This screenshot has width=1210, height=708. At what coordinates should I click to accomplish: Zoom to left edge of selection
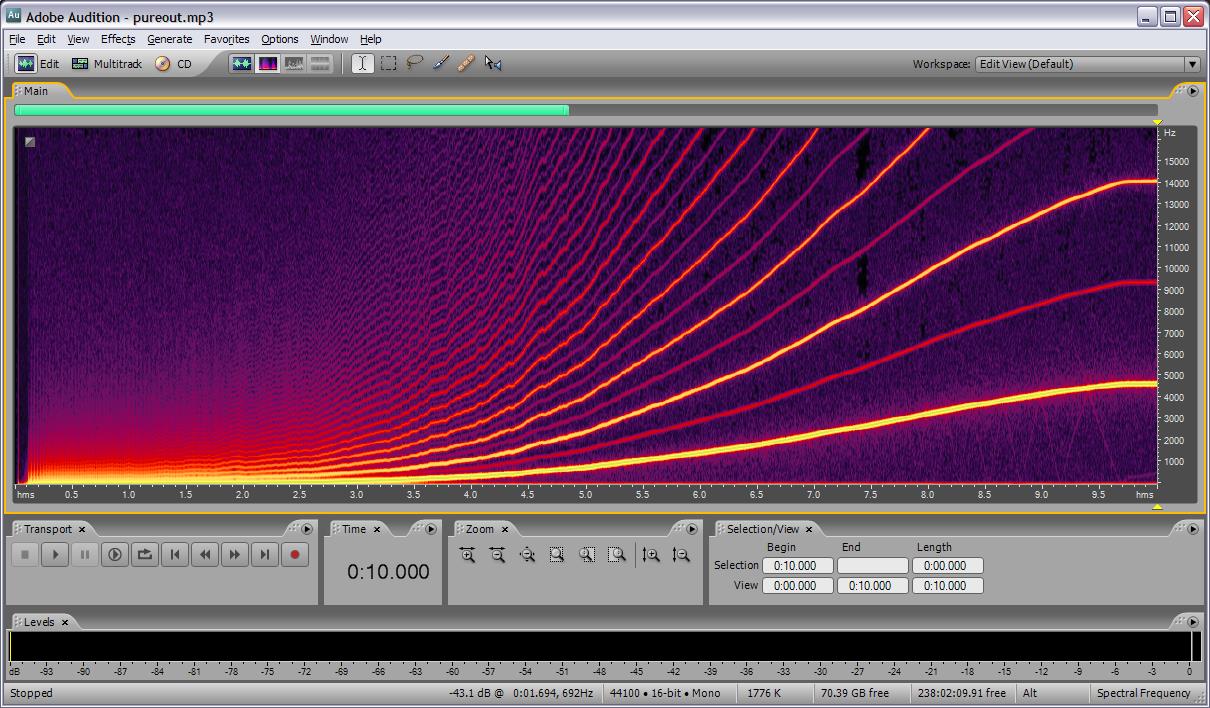pyautogui.click(x=587, y=555)
